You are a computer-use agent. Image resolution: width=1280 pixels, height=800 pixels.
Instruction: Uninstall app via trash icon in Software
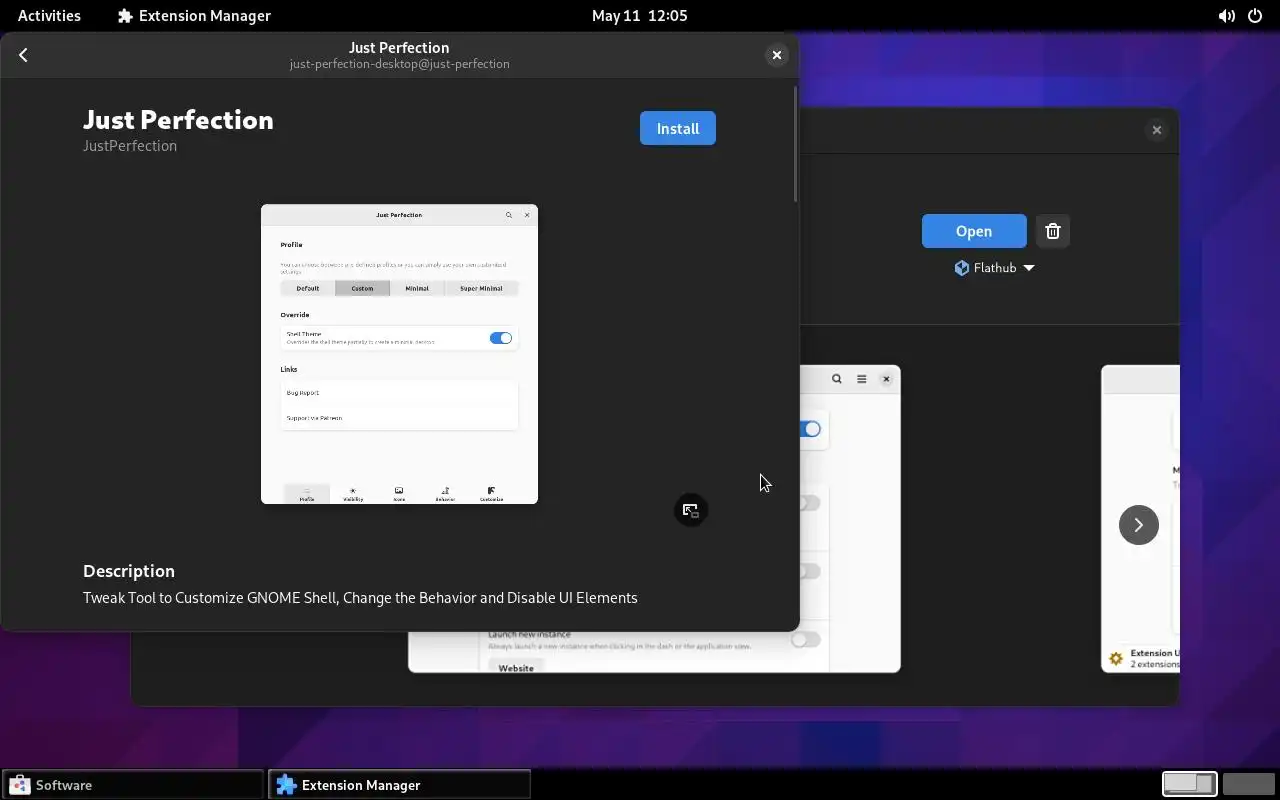tap(1052, 231)
